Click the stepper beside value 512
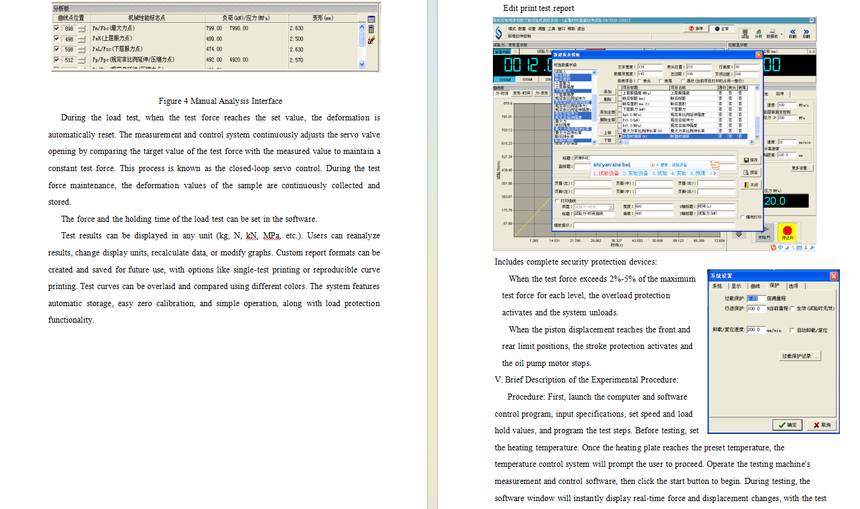This screenshot has width=860, height=509. coord(82,60)
